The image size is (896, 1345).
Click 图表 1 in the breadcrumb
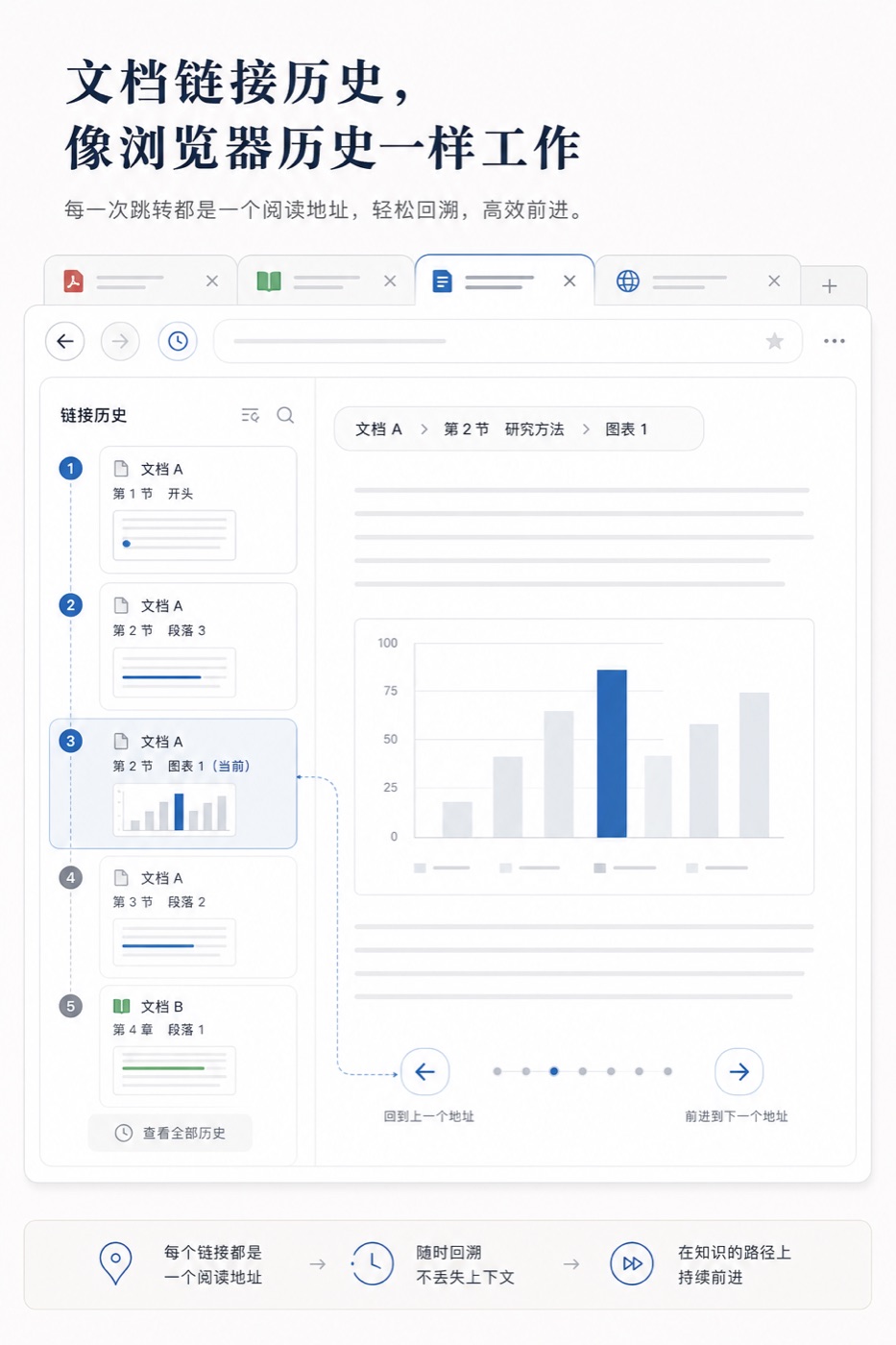coord(626,429)
